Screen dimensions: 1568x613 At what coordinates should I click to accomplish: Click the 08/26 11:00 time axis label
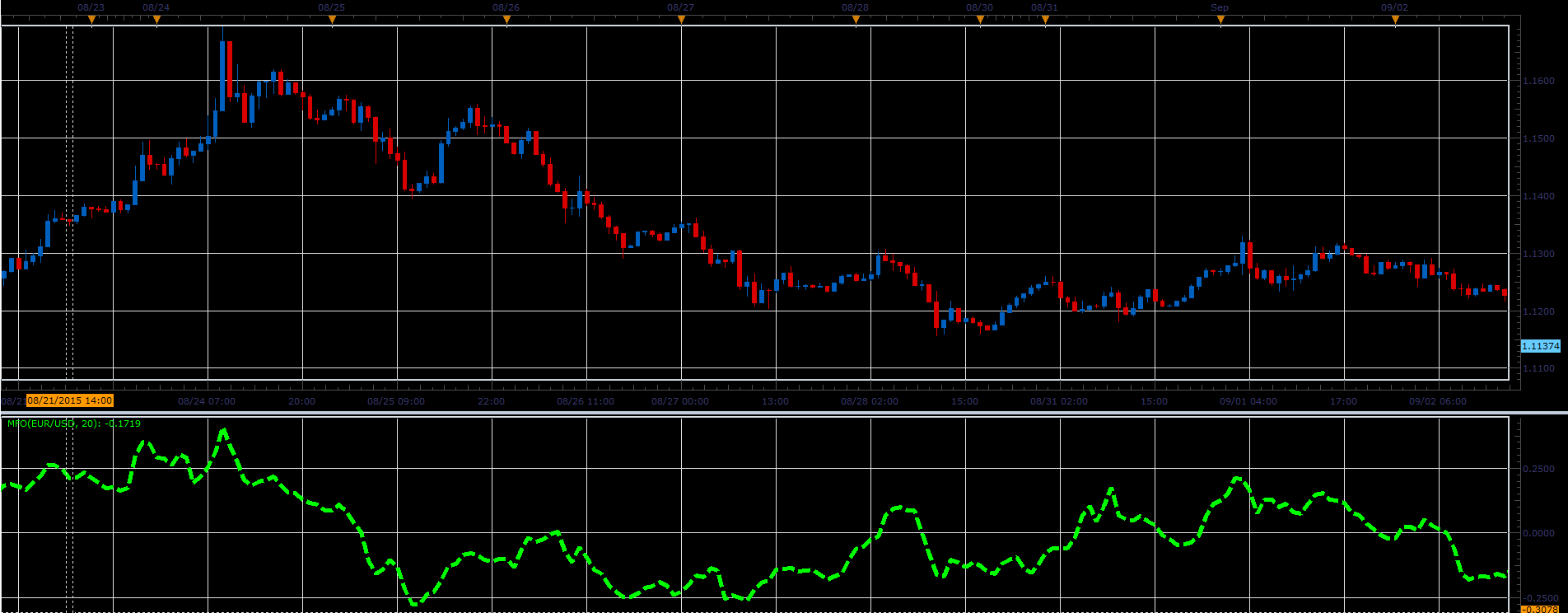point(586,401)
